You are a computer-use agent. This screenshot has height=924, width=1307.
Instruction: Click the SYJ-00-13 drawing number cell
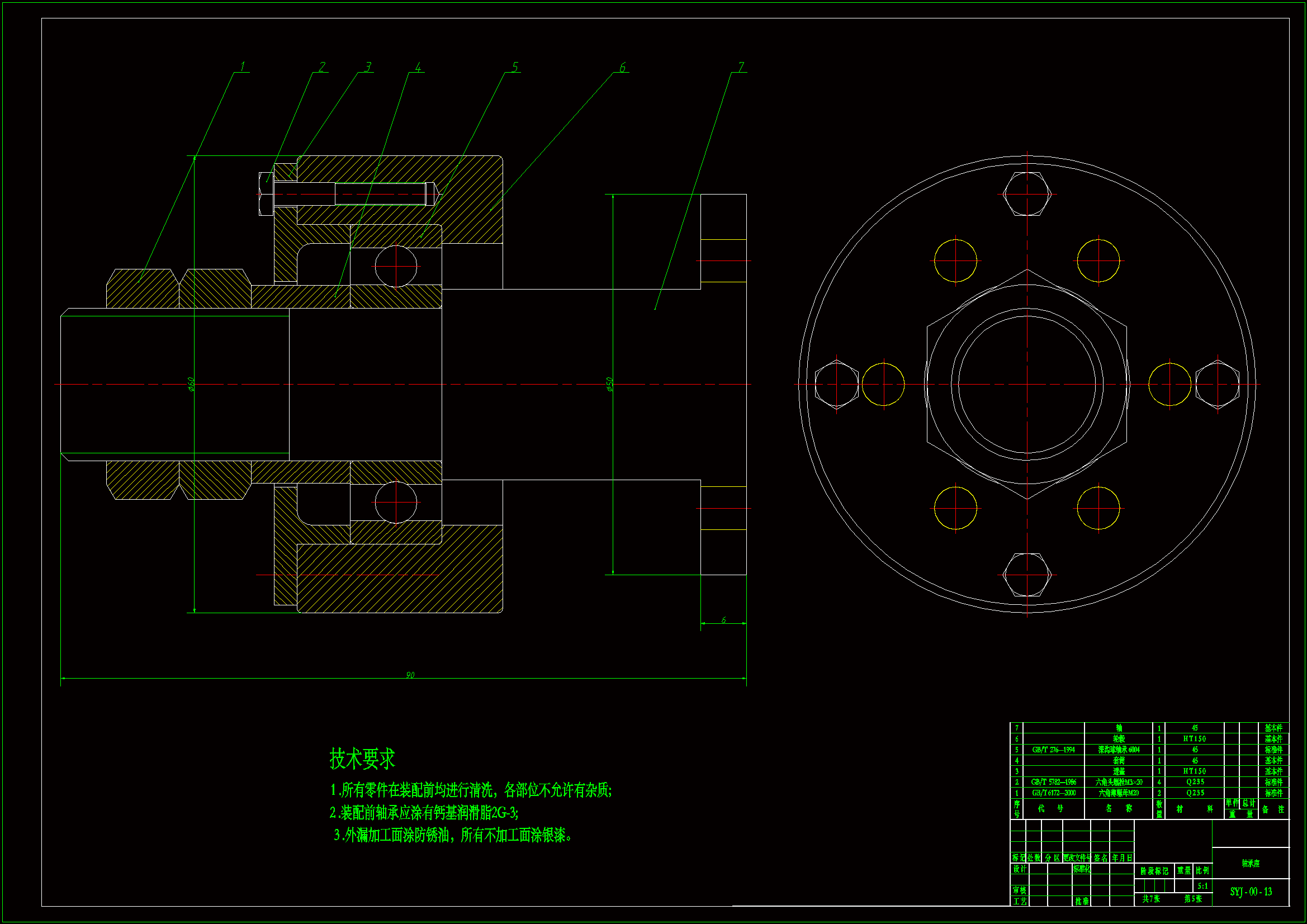pyautogui.click(x=1251, y=892)
